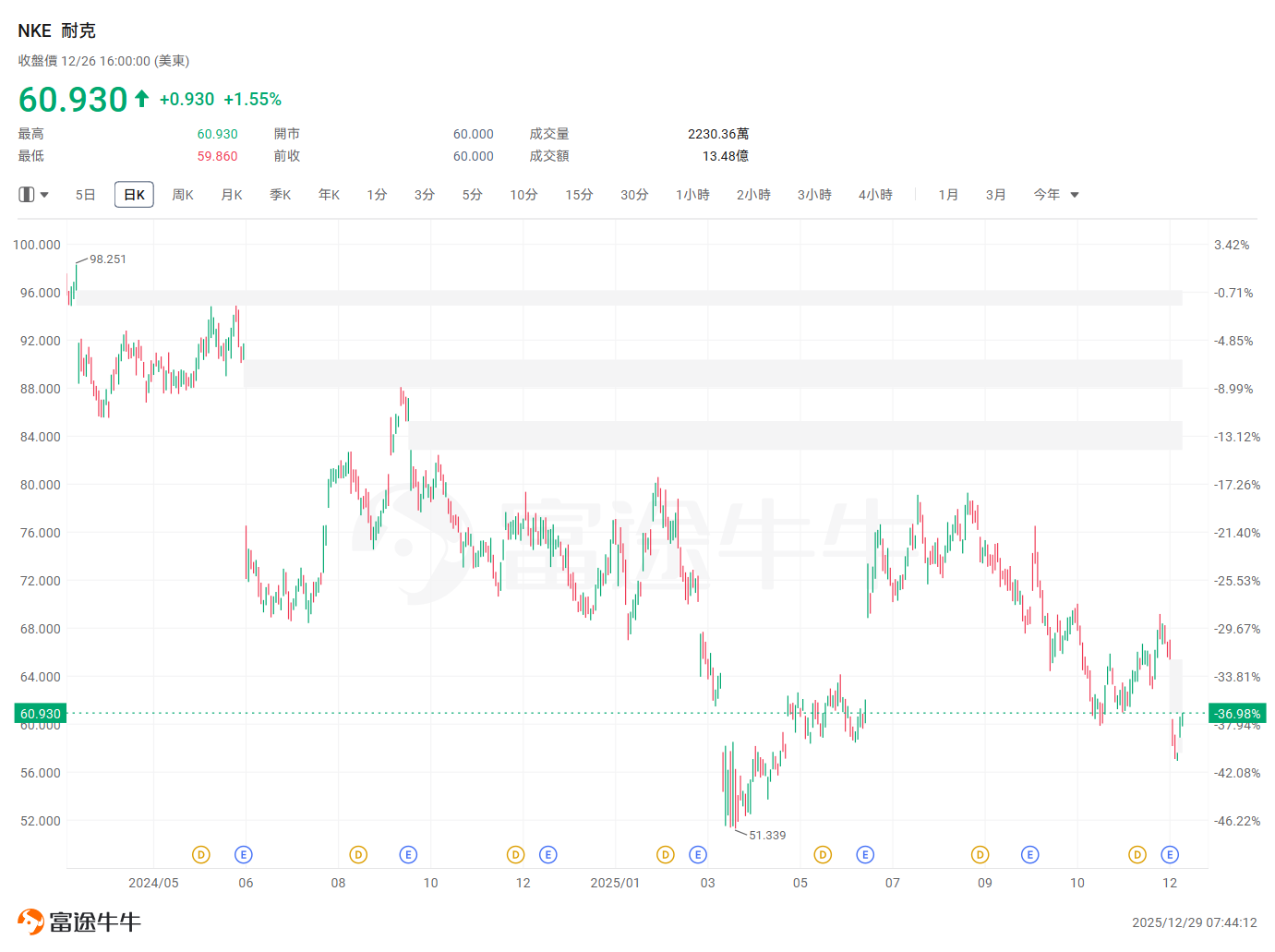
Task: Choose the 5日 five-day view
Action: click(85, 195)
